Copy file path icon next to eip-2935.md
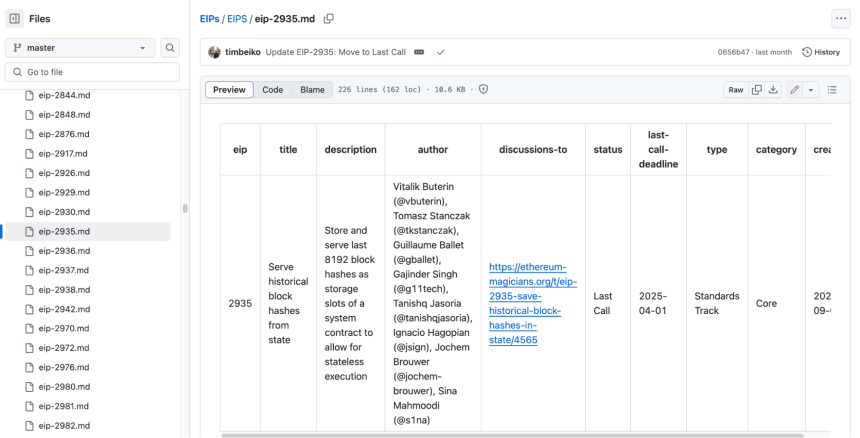 [329, 19]
